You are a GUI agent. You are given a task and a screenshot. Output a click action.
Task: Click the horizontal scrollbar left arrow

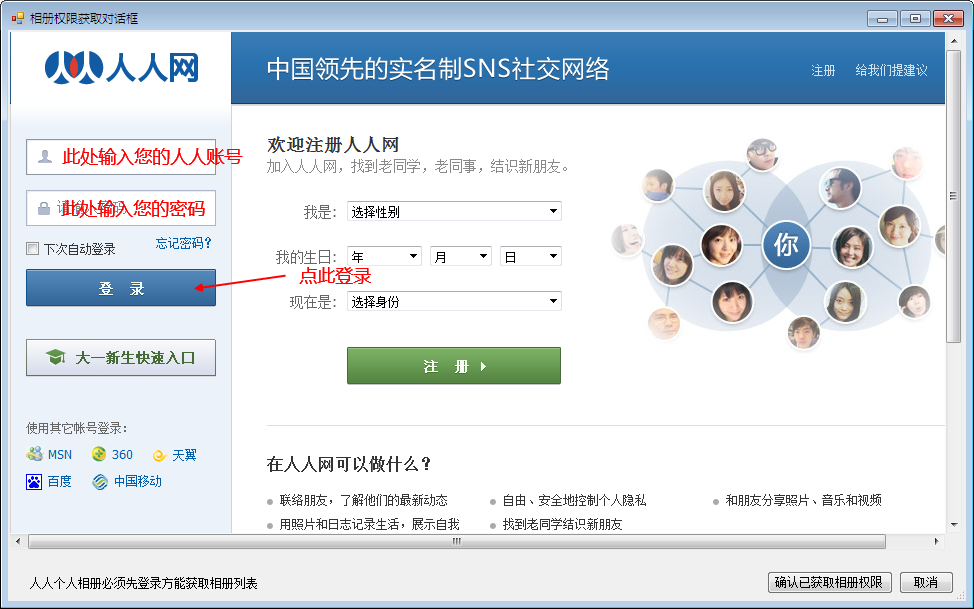click(x=18, y=541)
